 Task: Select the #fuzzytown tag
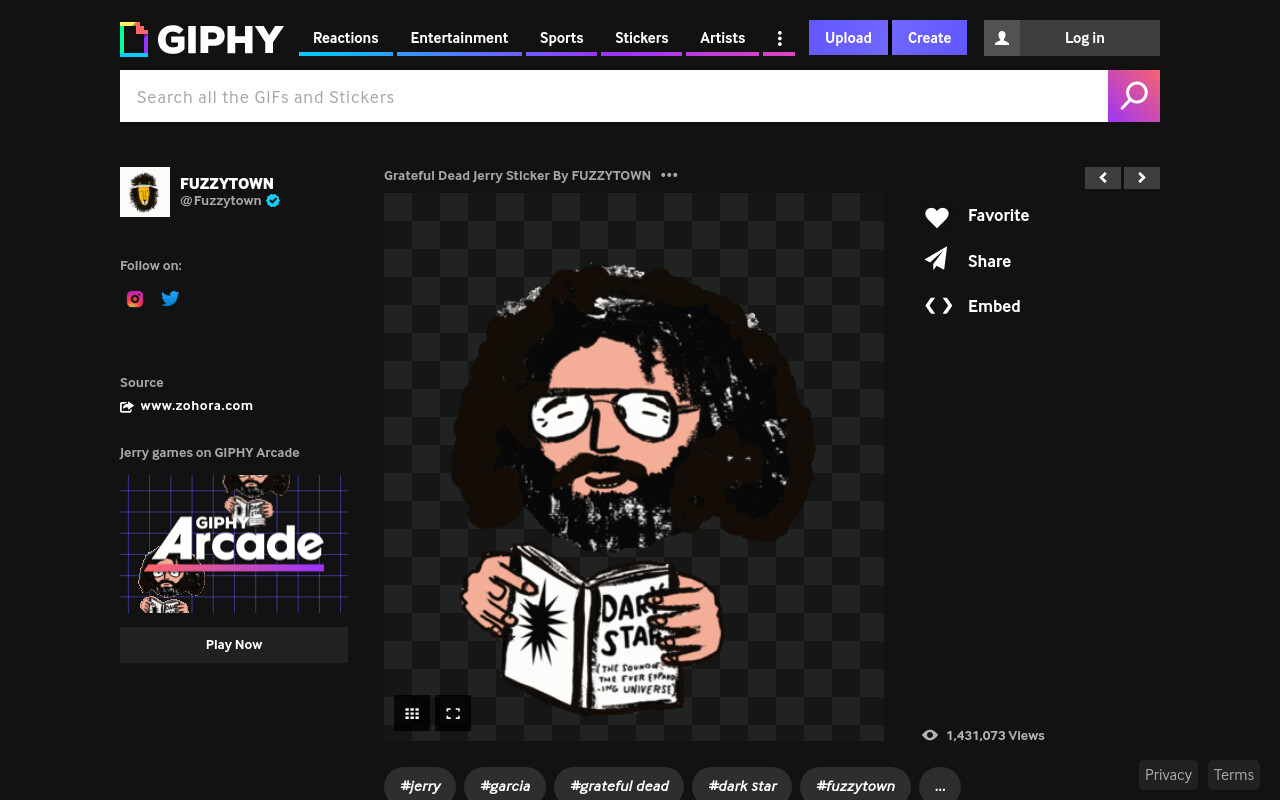coord(855,786)
